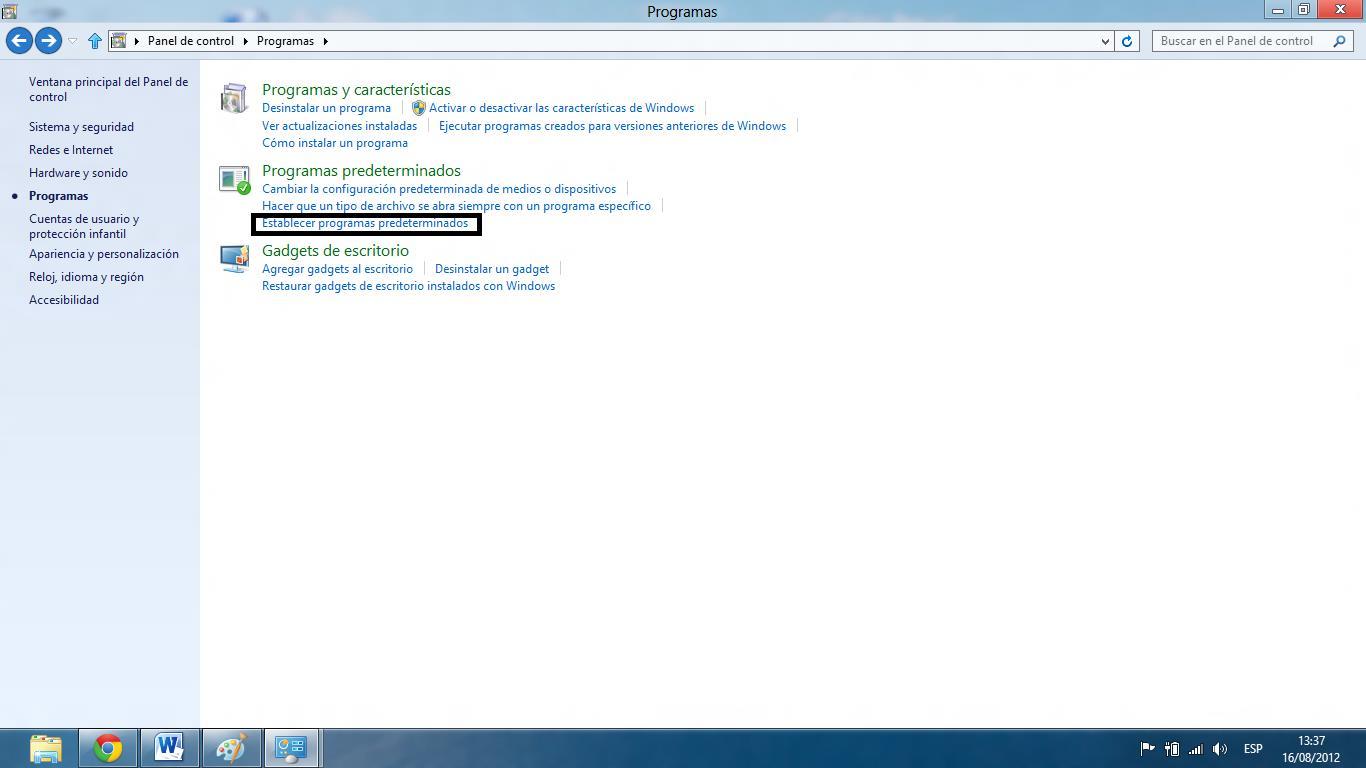Open the recent pages dropdown arrow

pyautogui.click(x=72, y=41)
